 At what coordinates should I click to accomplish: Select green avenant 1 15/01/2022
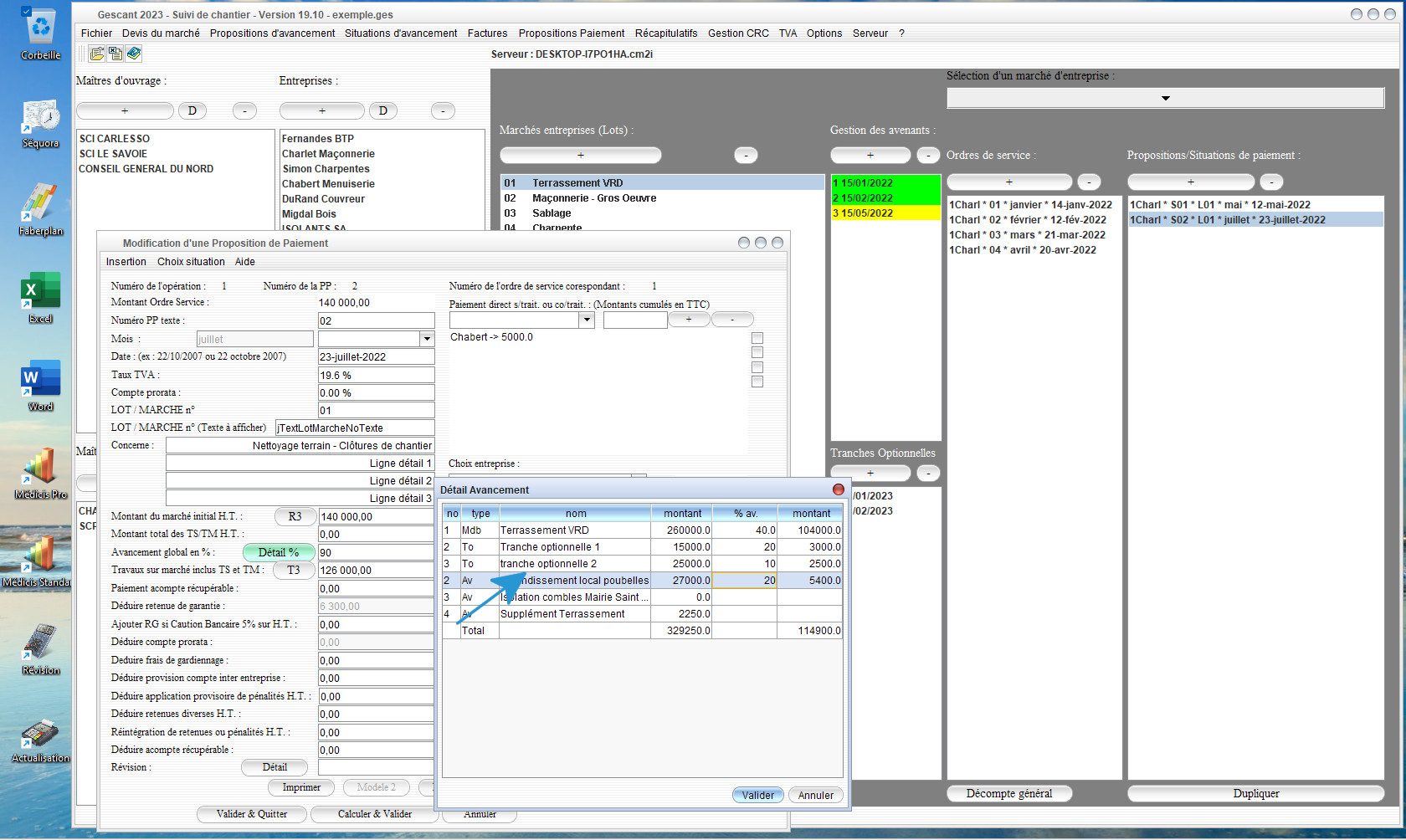[x=886, y=182]
